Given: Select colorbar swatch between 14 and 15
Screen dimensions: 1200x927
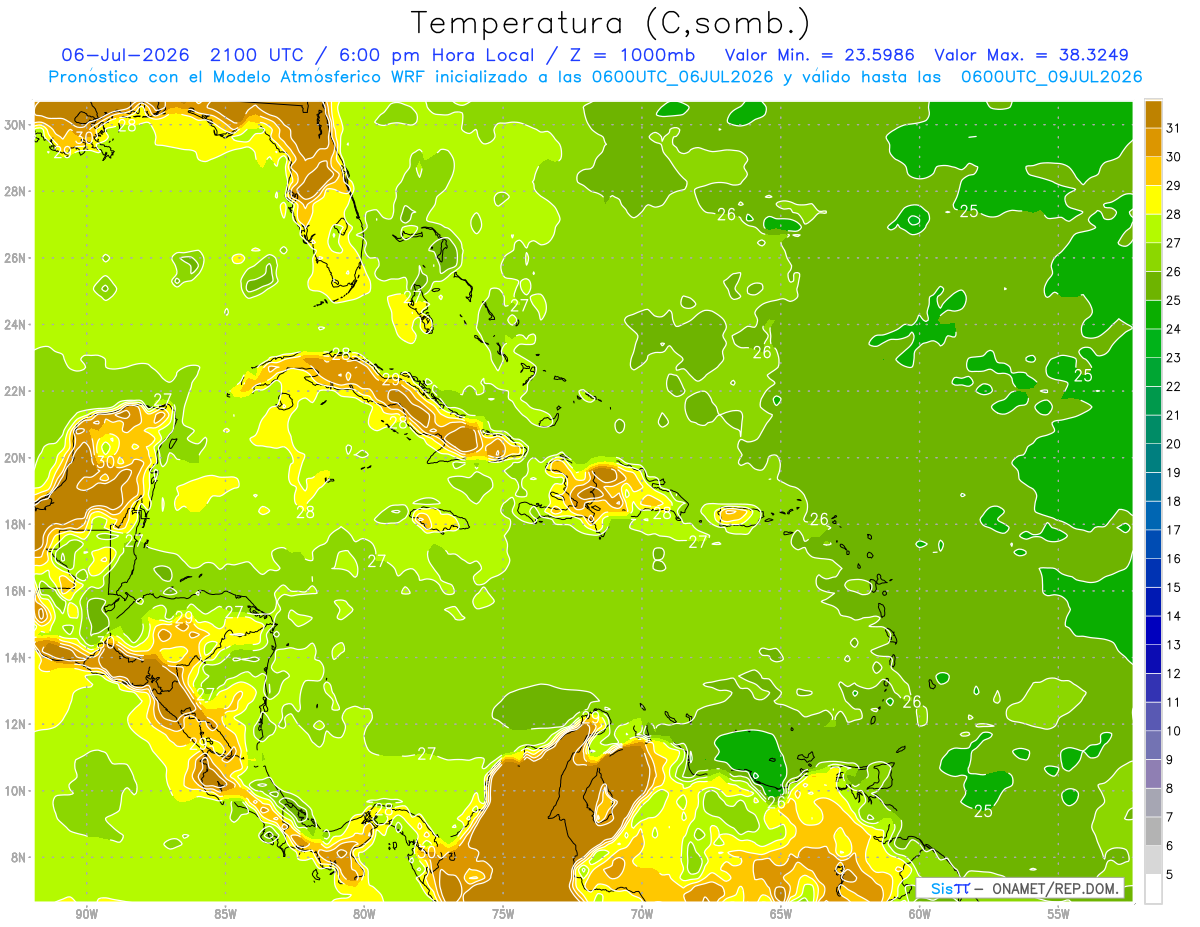Looking at the screenshot, I should point(1153,602).
